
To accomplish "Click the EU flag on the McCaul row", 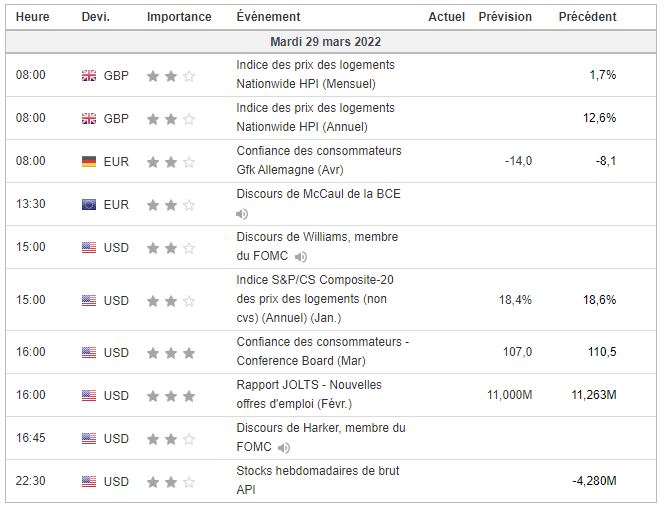I will [x=89, y=205].
